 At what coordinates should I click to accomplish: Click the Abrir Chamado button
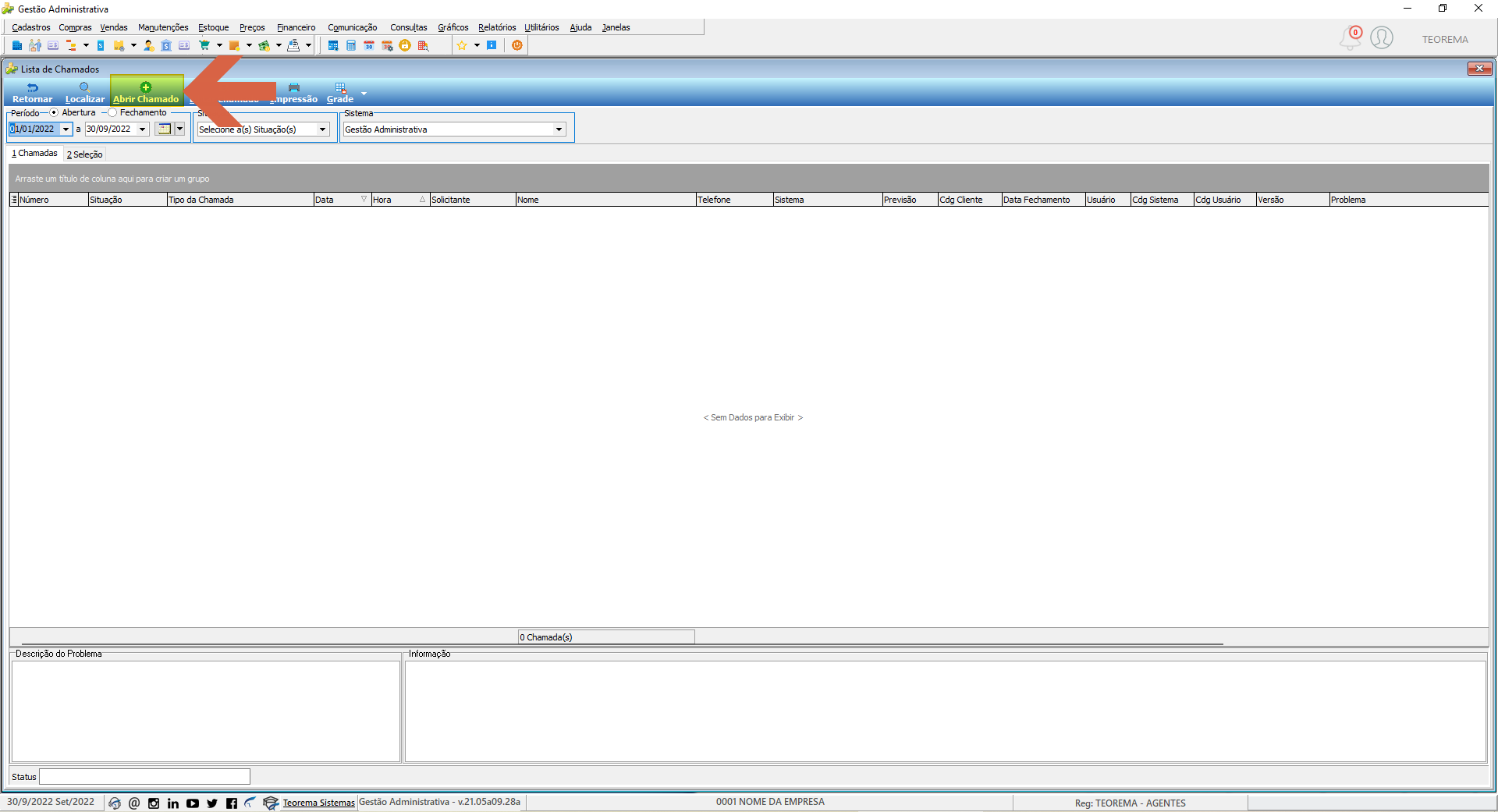point(146,92)
